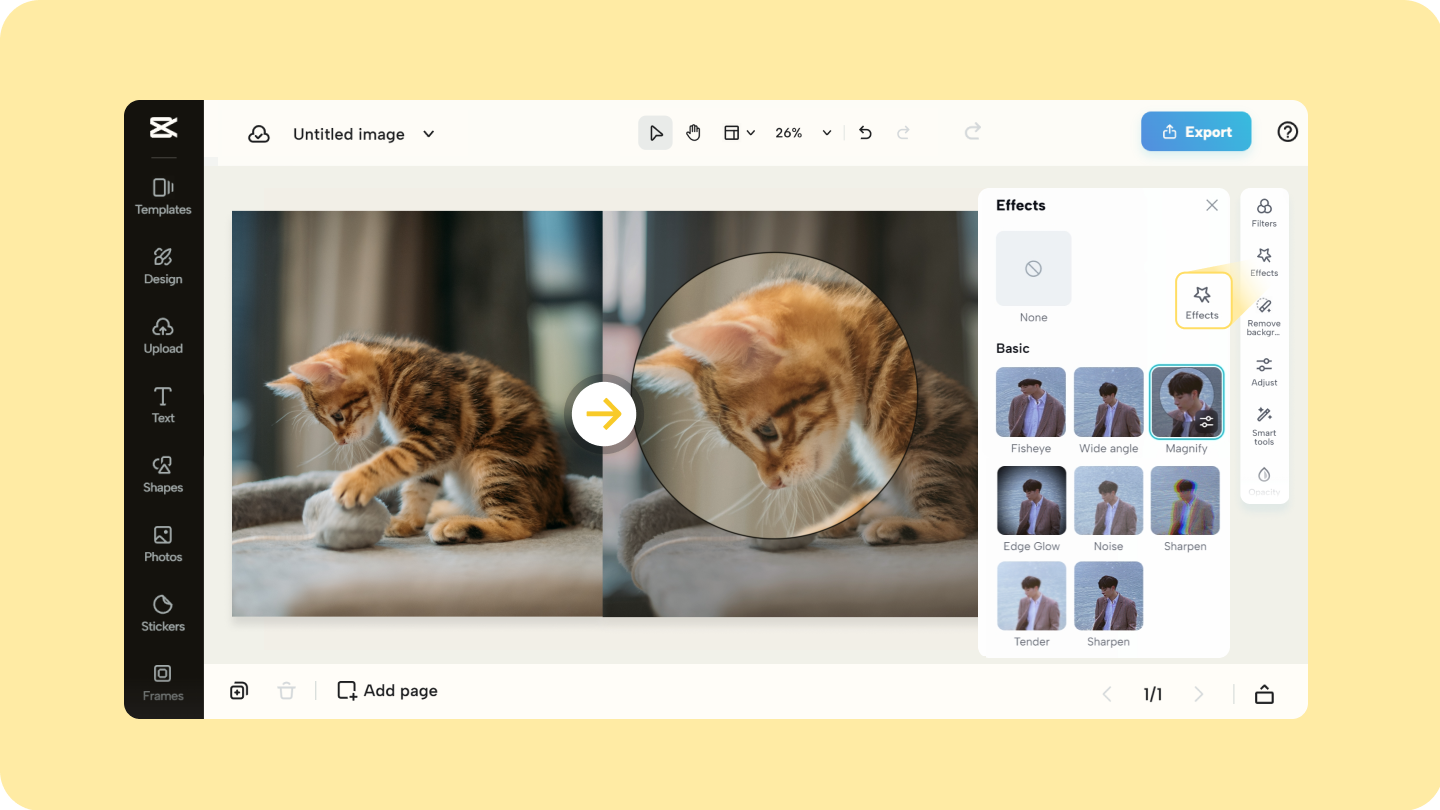
Task: Apply the Sharpen effect beside Noise
Action: coord(1186,500)
